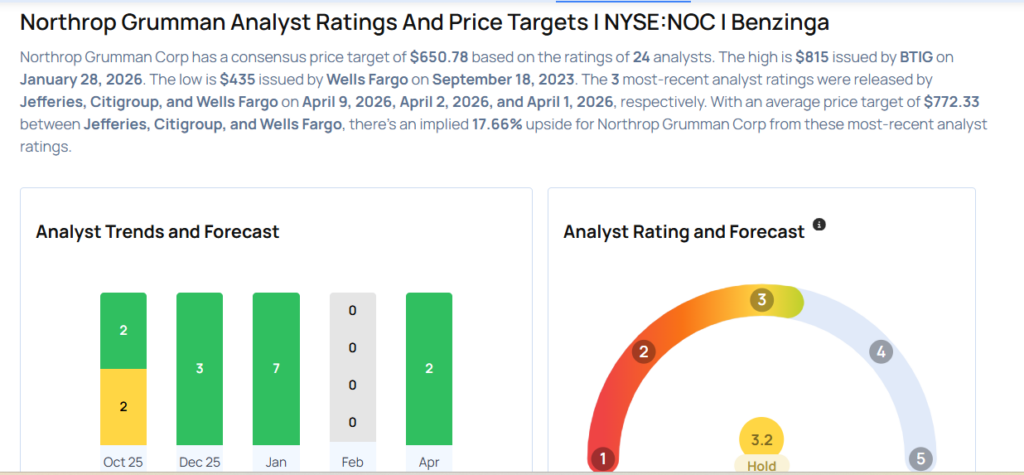Viewport: 1024px width, 475px height.
Task: Select the gray Feb bar with zeros
Action: [353, 368]
